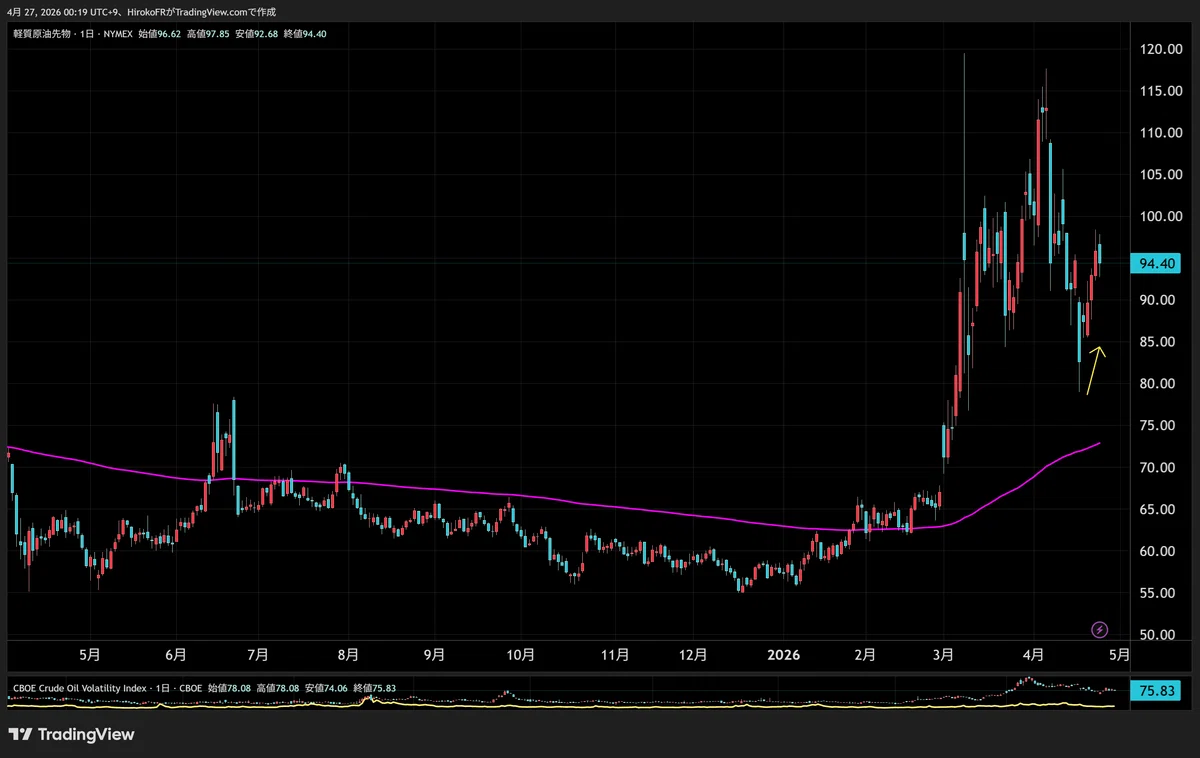
Task: Click the 始値78.08 volatility open value
Action: coord(229,688)
